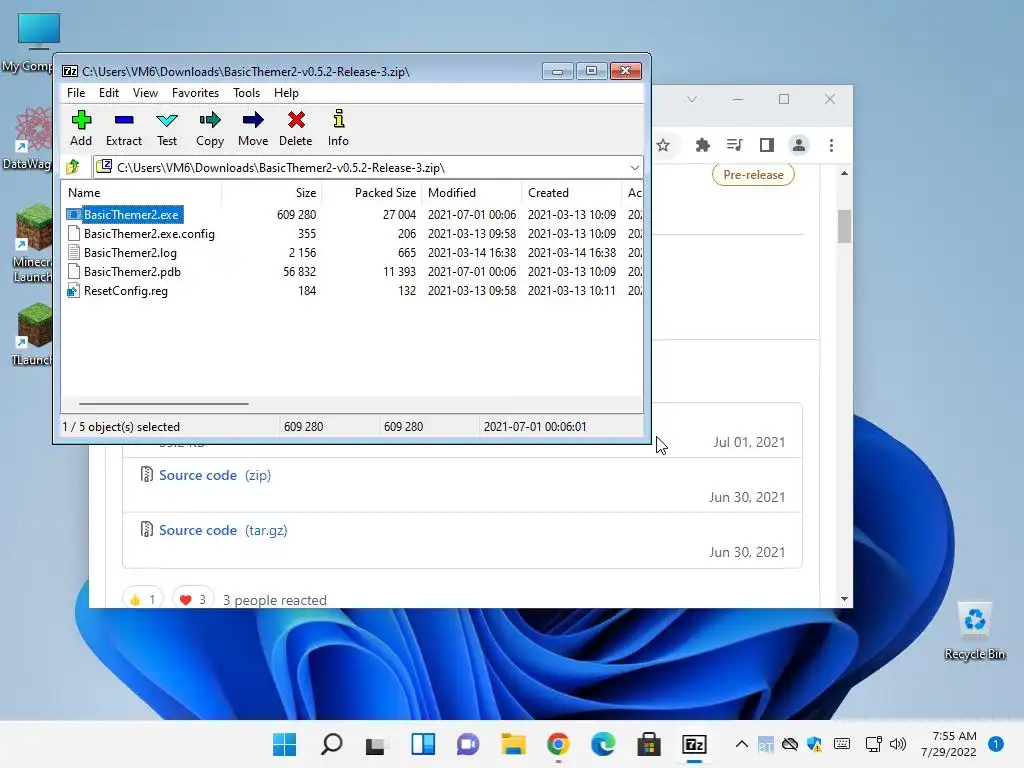This screenshot has width=1024, height=768.
Task: Expand the 7-Zip address path dropdown
Action: [634, 168]
